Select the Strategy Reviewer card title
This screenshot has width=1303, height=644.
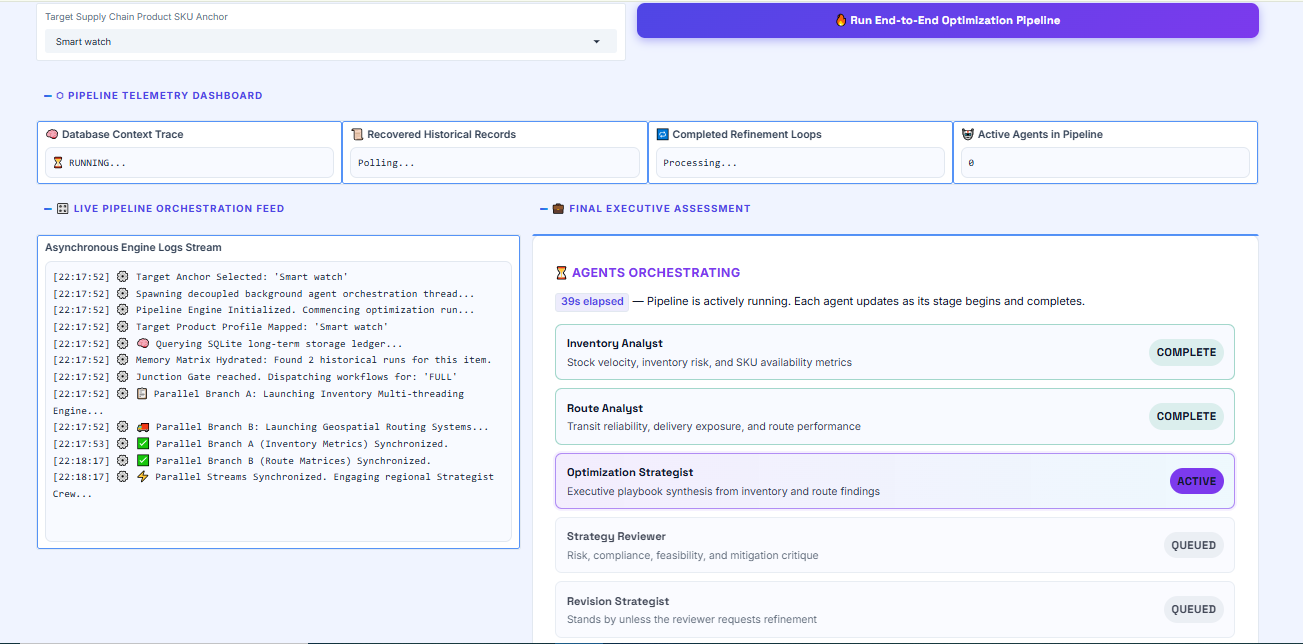click(x=616, y=536)
